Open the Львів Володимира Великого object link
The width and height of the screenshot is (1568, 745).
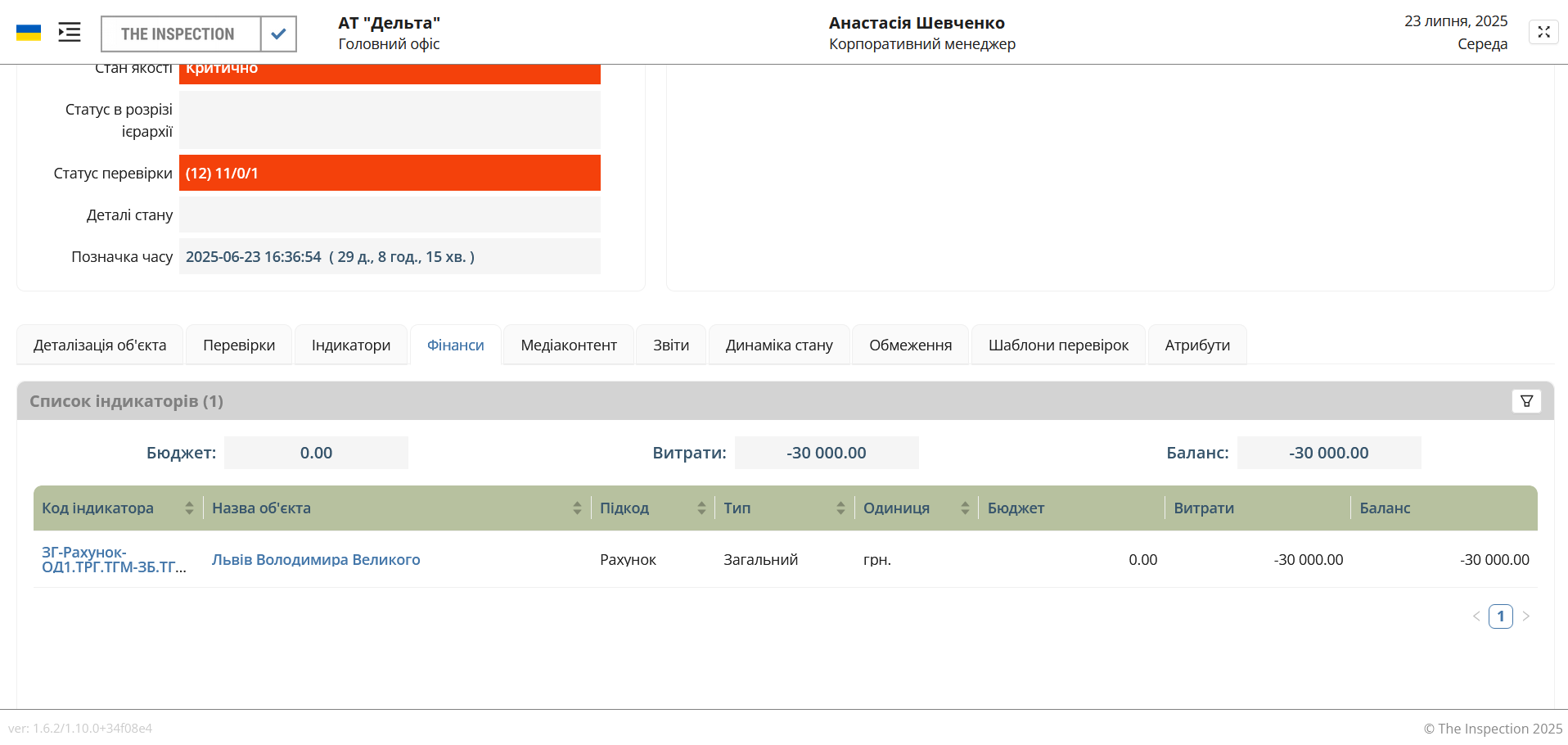[315, 559]
